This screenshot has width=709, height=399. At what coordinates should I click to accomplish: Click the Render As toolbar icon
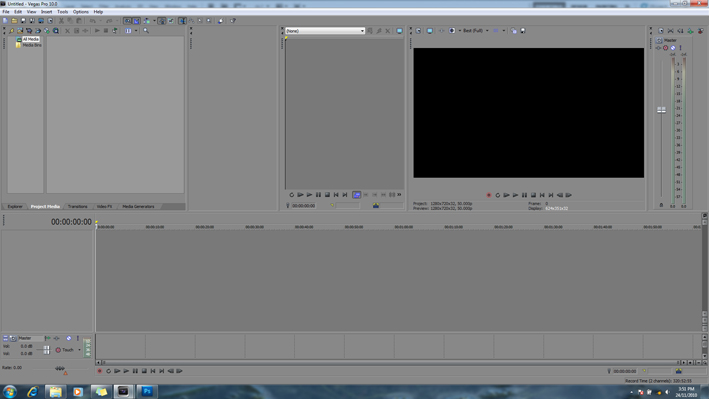click(41, 21)
